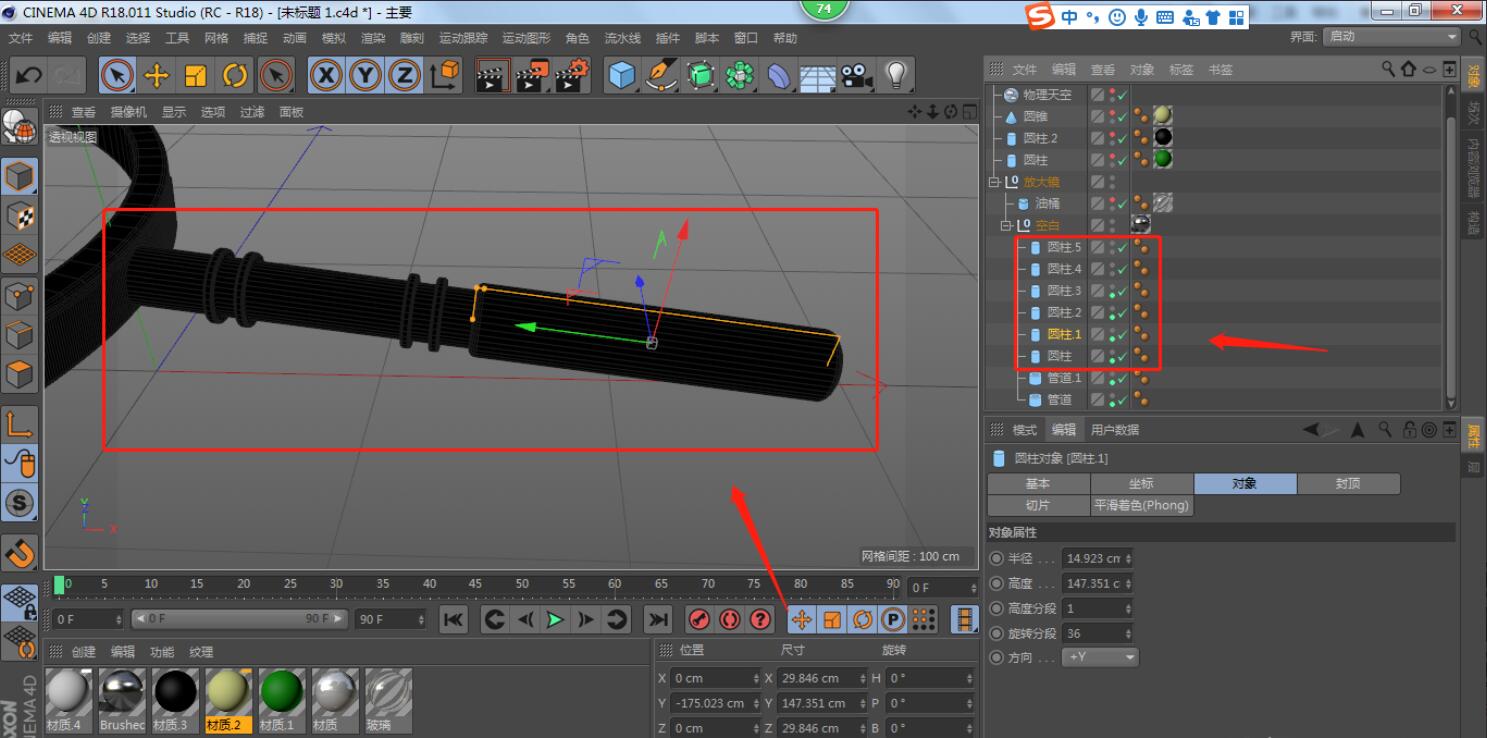The image size is (1487, 738).
Task: Open the Array modeling objects icon
Action: (x=740, y=75)
